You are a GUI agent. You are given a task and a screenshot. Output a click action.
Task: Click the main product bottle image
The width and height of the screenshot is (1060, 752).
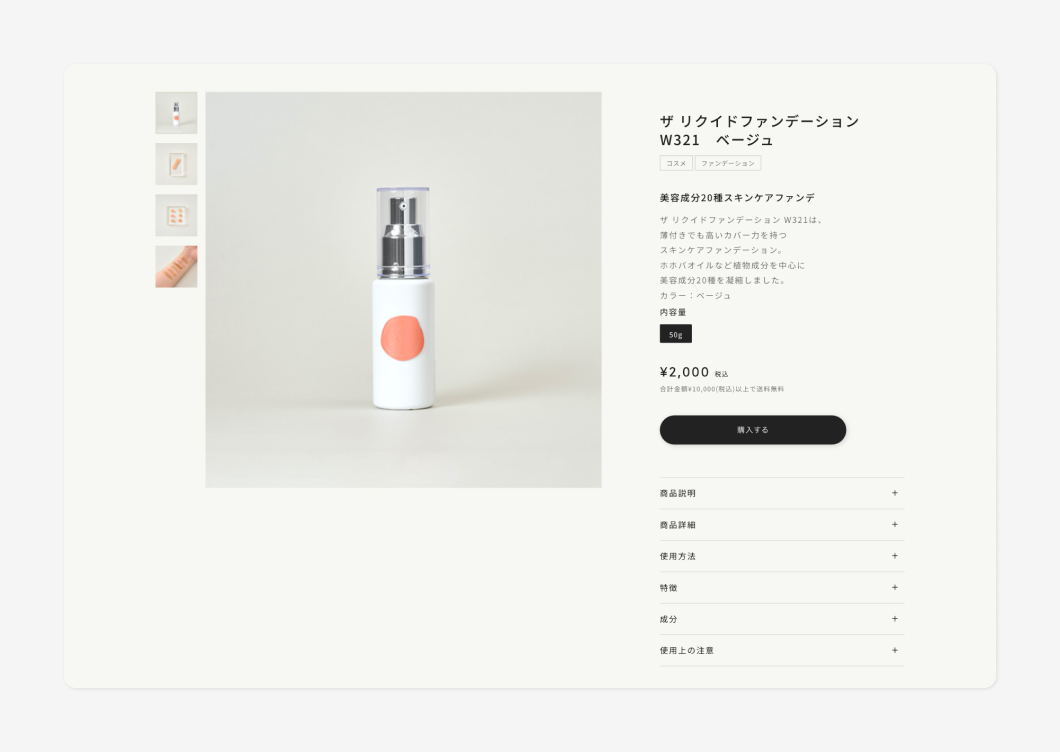pyautogui.click(x=403, y=289)
